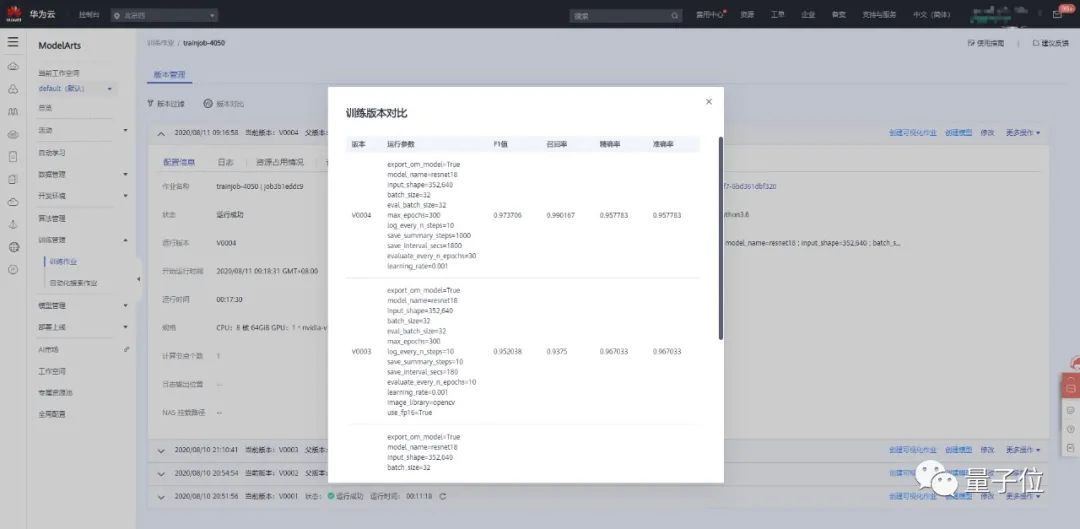Expand the 活动 sidebar section arrow
This screenshot has width=1080, height=529.
125,130
